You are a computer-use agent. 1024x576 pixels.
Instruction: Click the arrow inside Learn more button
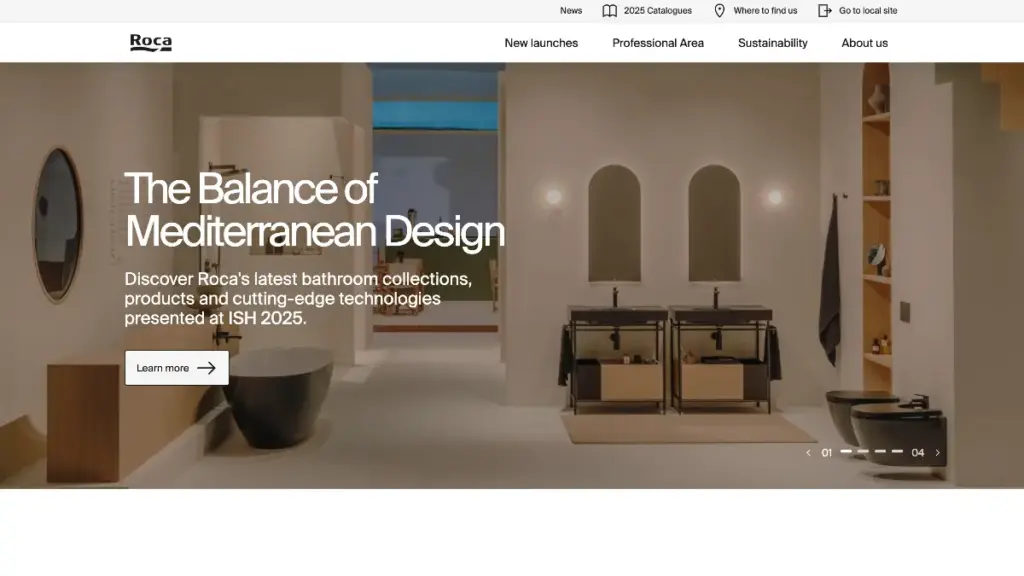tap(206, 368)
